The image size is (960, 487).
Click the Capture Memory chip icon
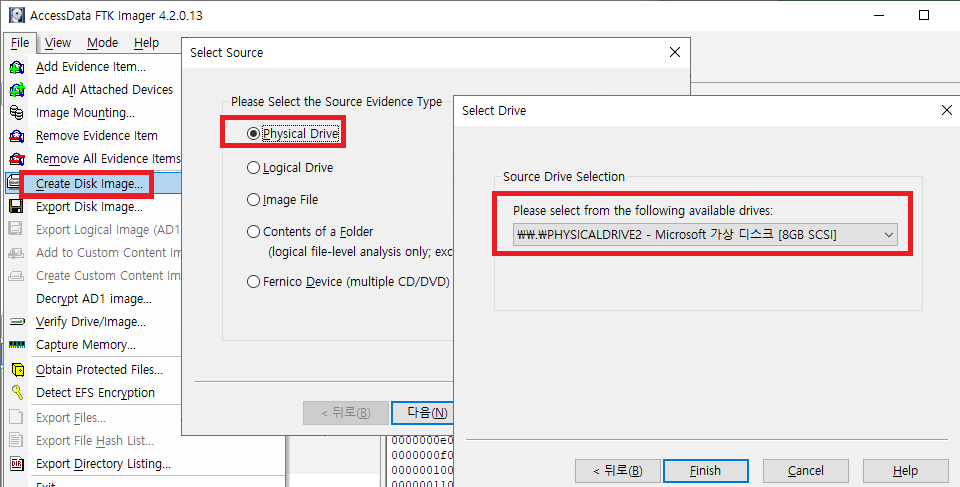16,345
